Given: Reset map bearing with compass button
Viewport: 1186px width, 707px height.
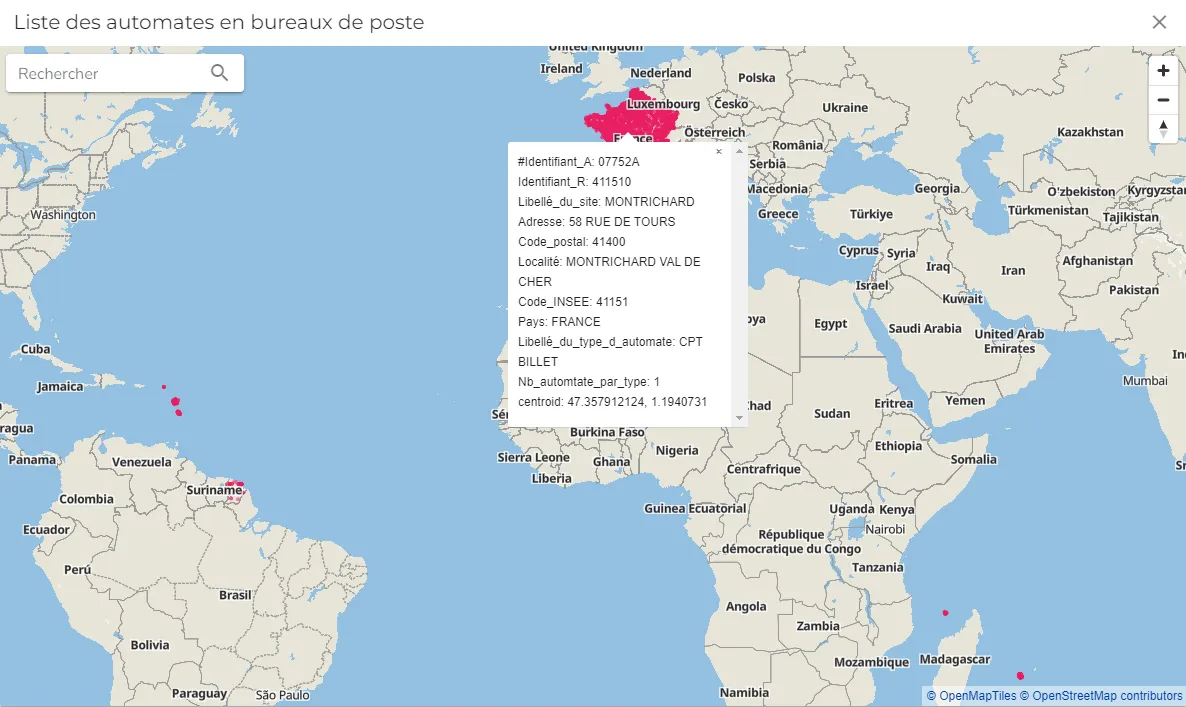Looking at the screenshot, I should click(1163, 129).
